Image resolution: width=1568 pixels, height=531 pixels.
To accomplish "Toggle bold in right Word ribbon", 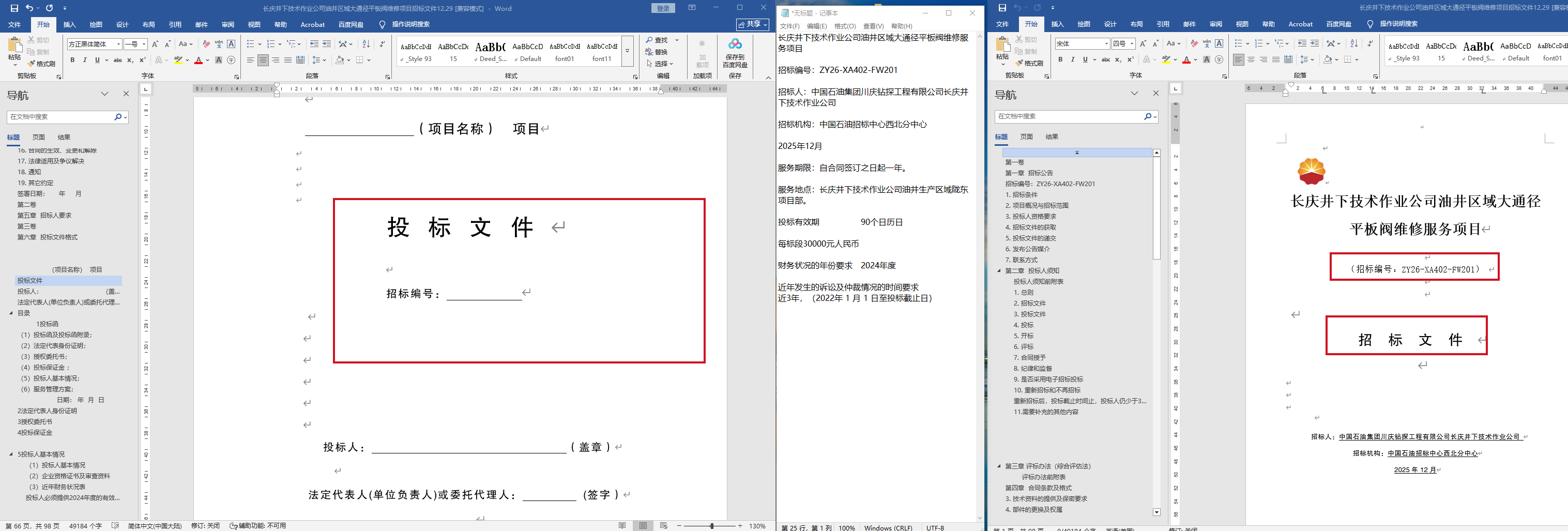I will (1060, 59).
